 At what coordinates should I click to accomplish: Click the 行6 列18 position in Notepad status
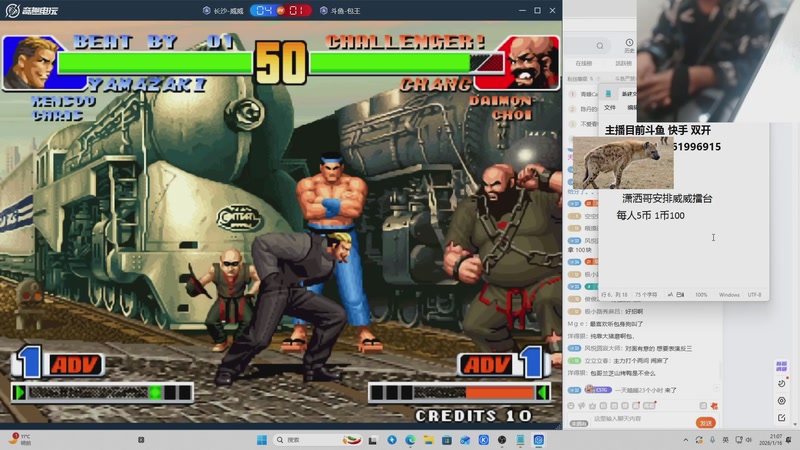click(x=614, y=295)
